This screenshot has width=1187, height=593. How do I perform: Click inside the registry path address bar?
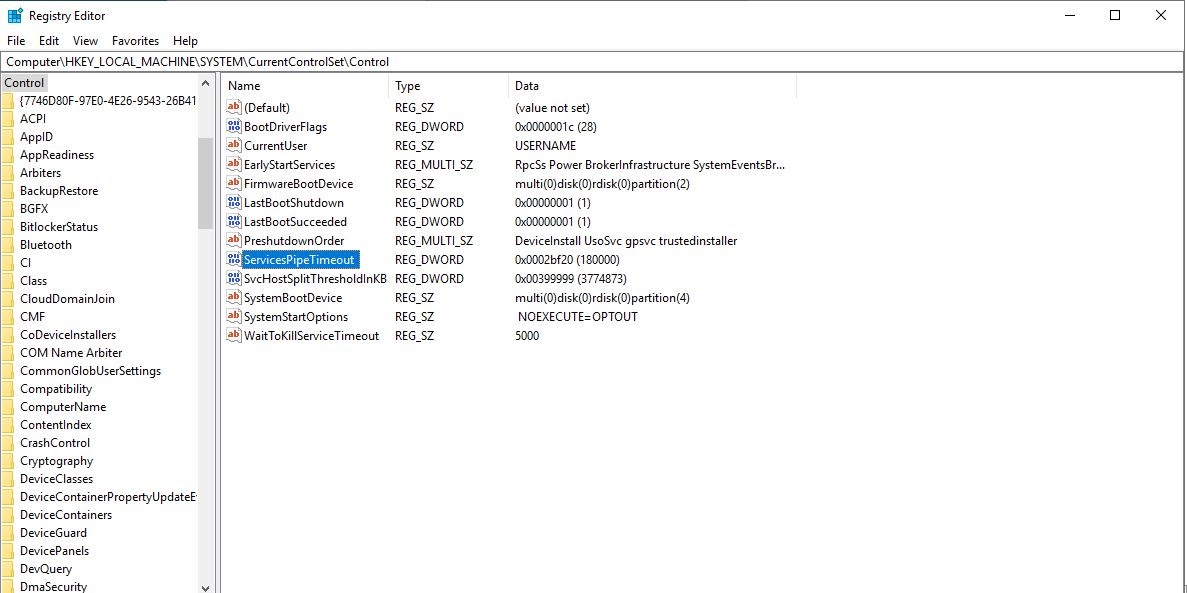click(400, 60)
